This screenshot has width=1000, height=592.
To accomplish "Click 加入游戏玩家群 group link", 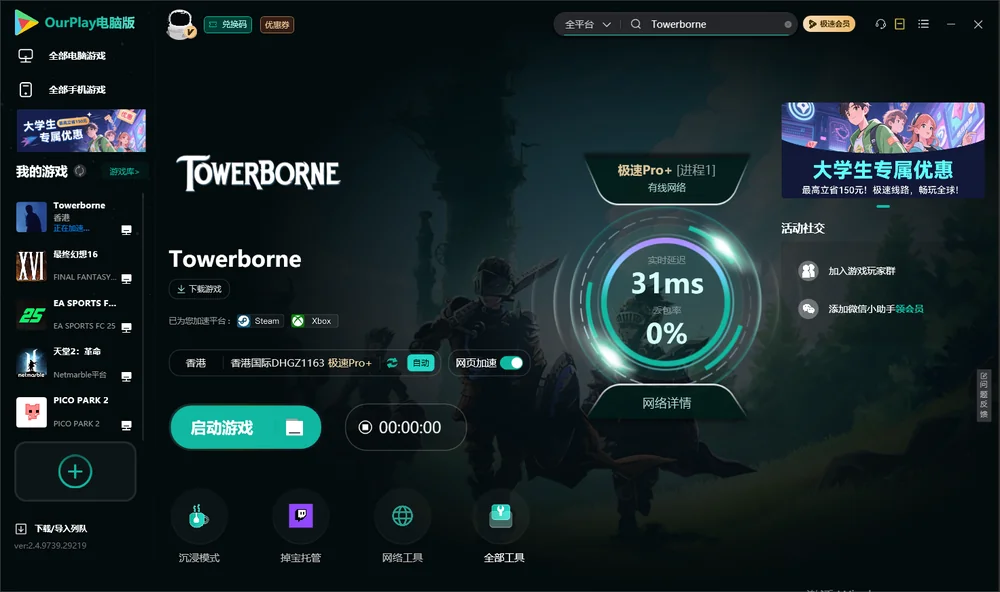I will point(862,271).
